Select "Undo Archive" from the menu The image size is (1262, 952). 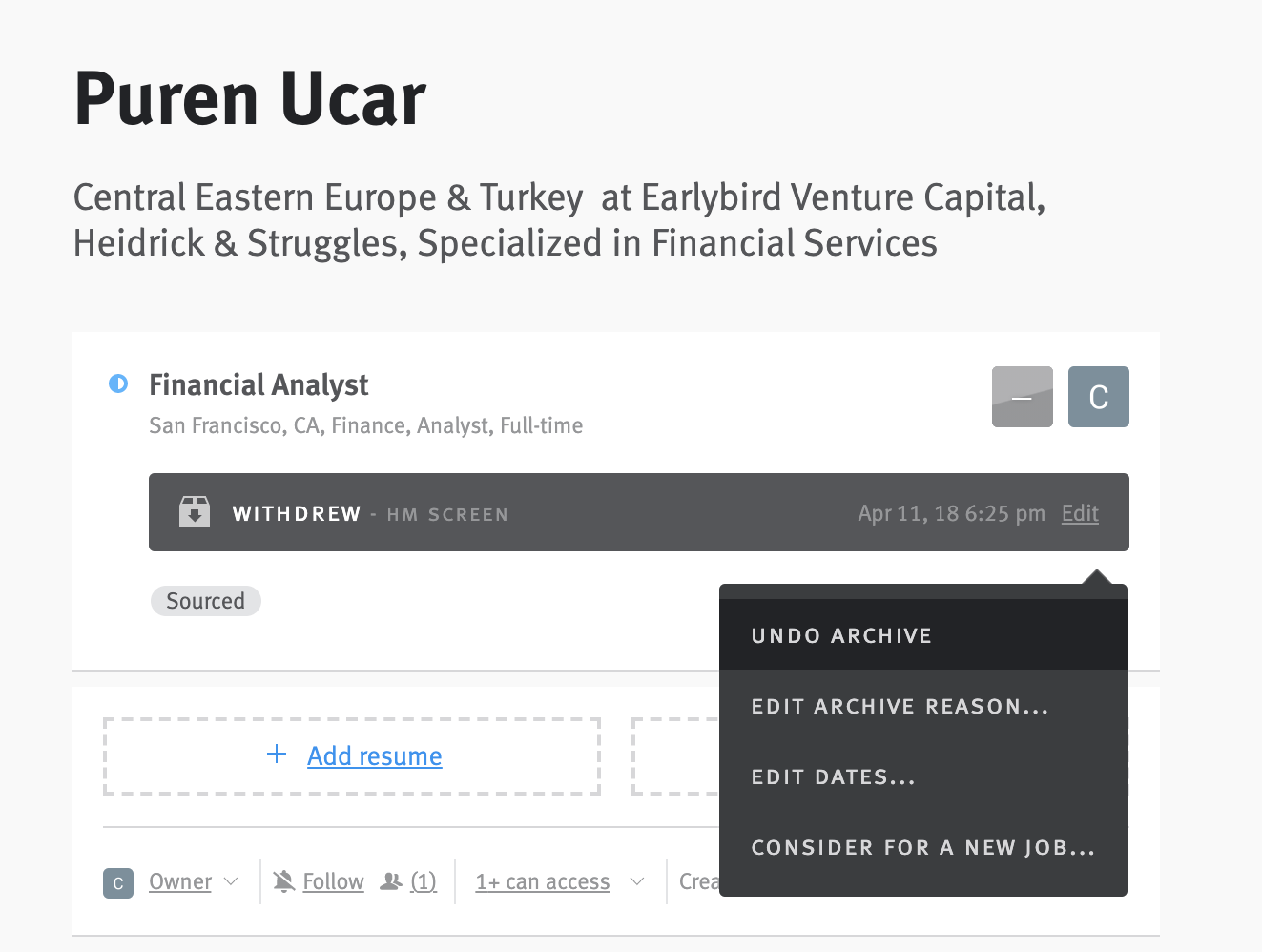pos(841,634)
